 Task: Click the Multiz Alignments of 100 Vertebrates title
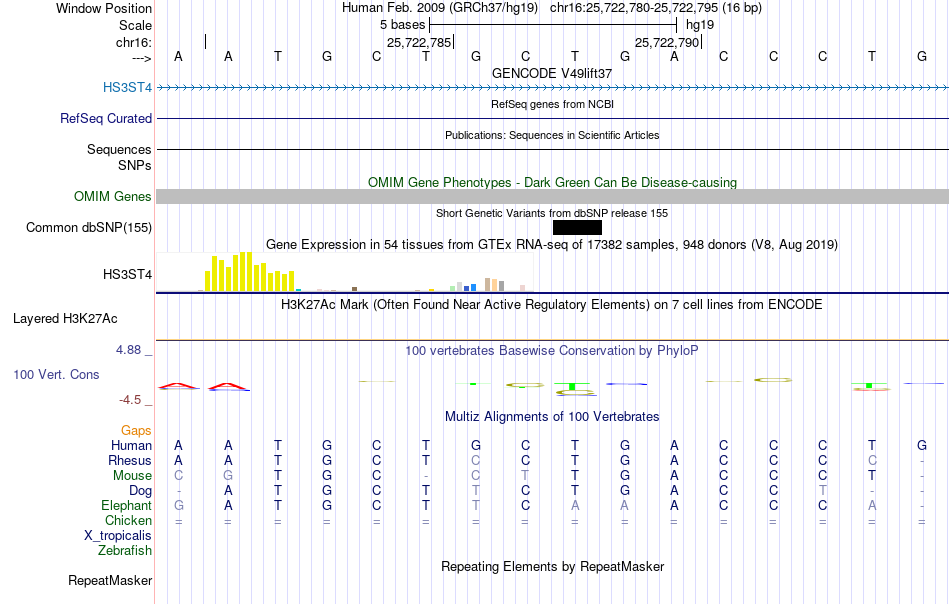click(x=552, y=417)
